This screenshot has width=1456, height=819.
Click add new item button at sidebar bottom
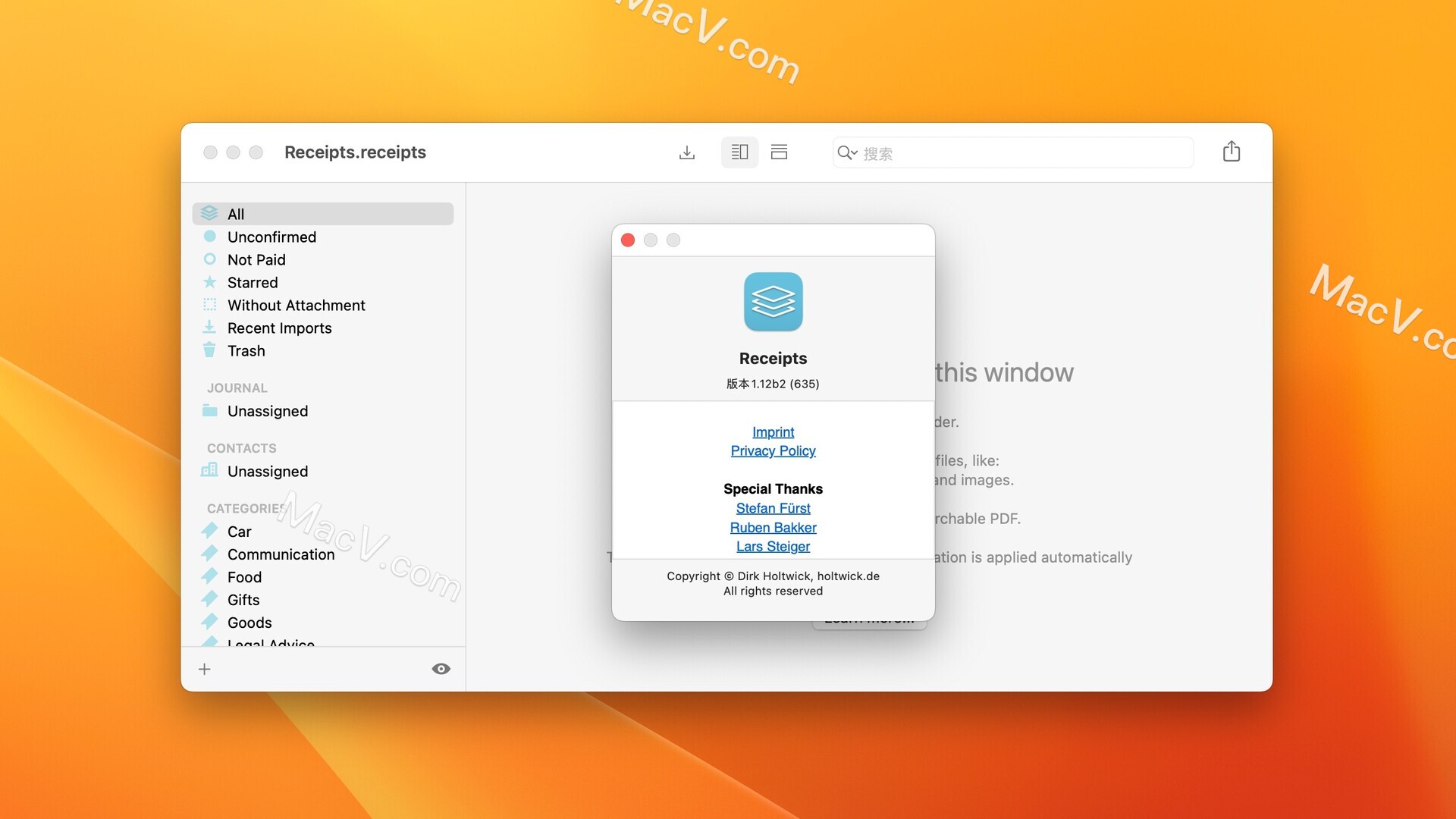(x=205, y=669)
